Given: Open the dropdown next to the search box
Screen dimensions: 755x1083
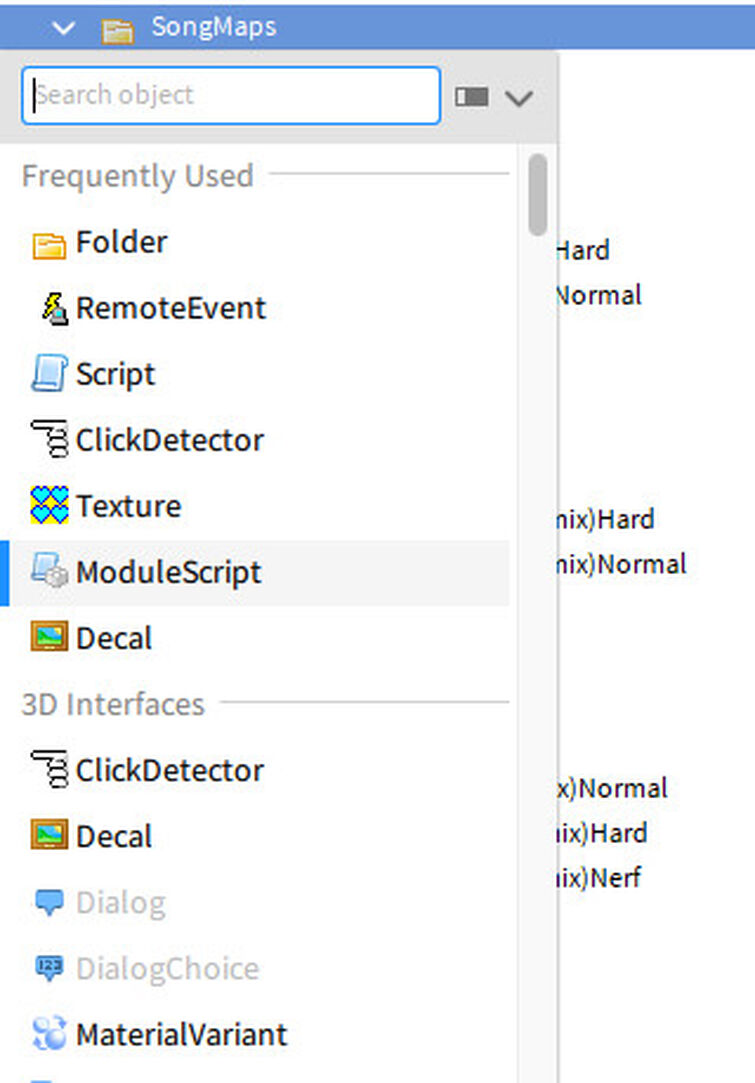Looking at the screenshot, I should 519,96.
